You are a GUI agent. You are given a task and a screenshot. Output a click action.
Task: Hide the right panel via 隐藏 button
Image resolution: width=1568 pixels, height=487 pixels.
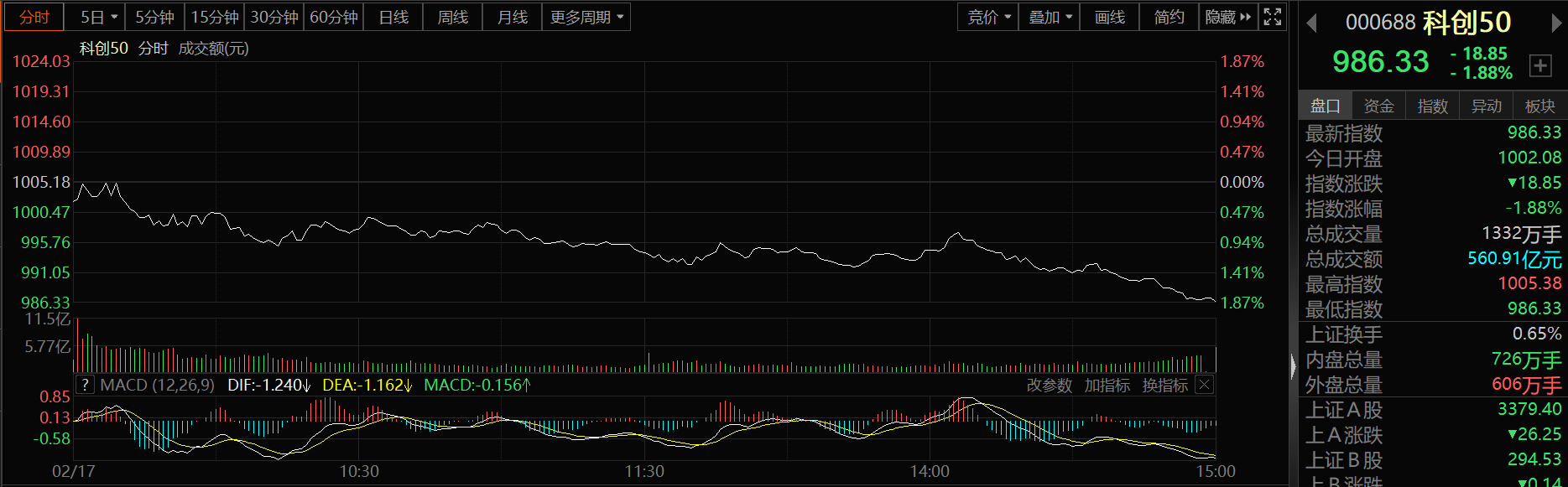1227,17
